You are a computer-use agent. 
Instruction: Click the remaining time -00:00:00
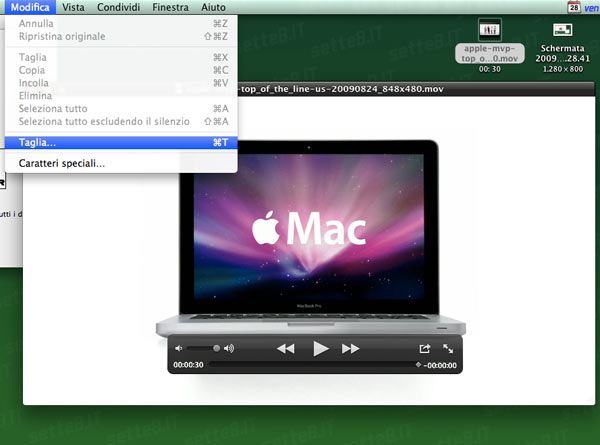(x=440, y=365)
